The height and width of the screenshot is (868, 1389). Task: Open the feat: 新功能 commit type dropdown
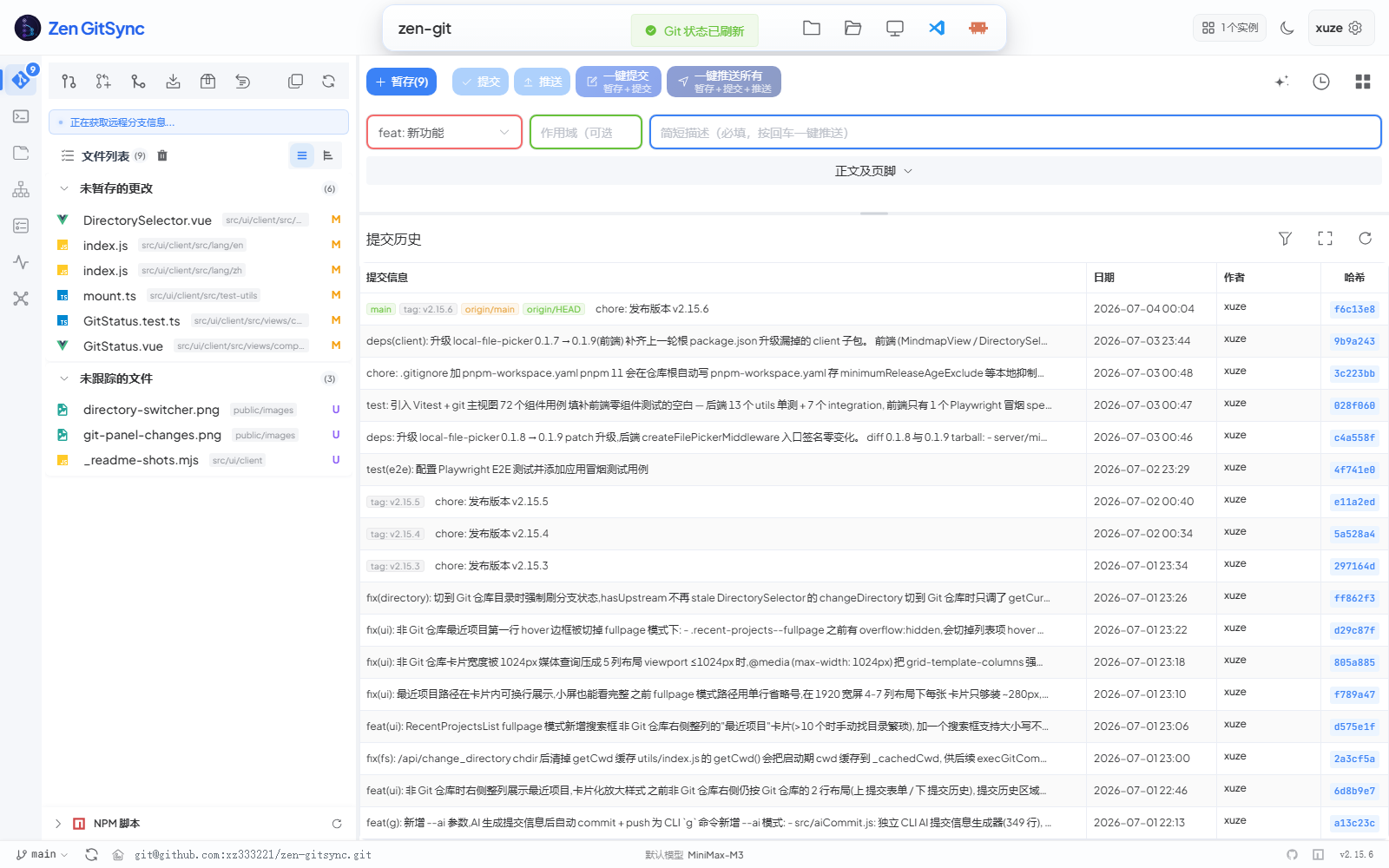(444, 133)
